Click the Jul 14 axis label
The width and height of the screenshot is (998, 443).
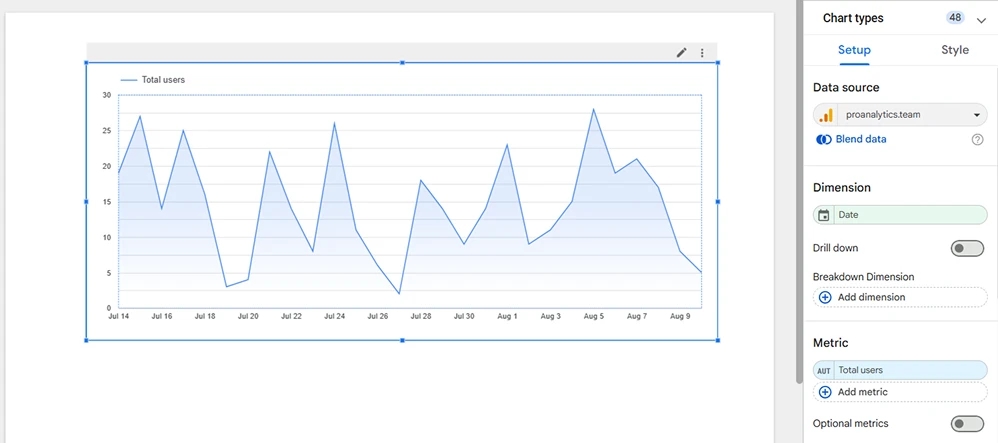pos(118,316)
